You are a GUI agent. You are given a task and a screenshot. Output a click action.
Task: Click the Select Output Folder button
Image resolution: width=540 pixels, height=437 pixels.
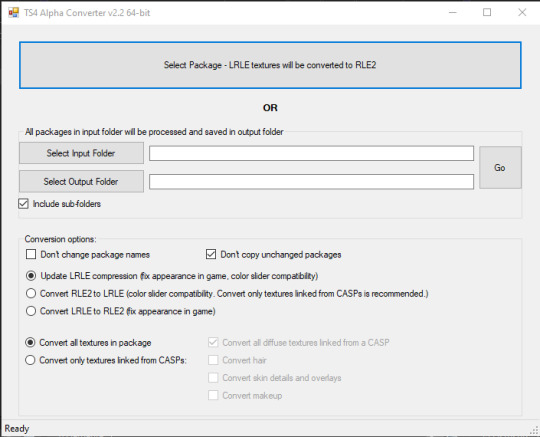pyautogui.click(x=81, y=181)
